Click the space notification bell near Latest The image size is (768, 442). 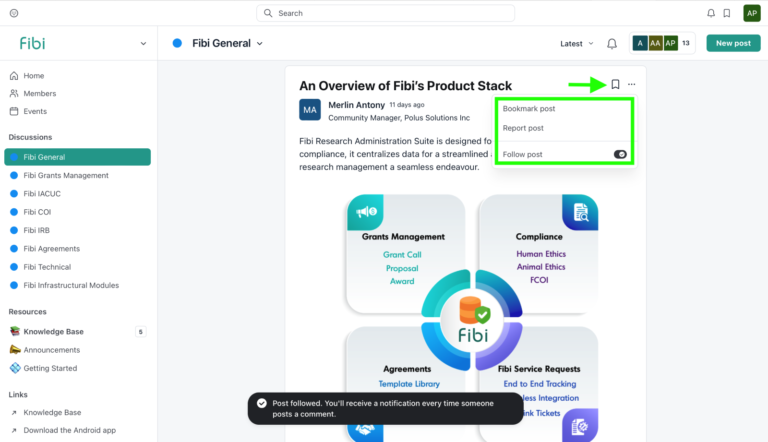click(612, 44)
